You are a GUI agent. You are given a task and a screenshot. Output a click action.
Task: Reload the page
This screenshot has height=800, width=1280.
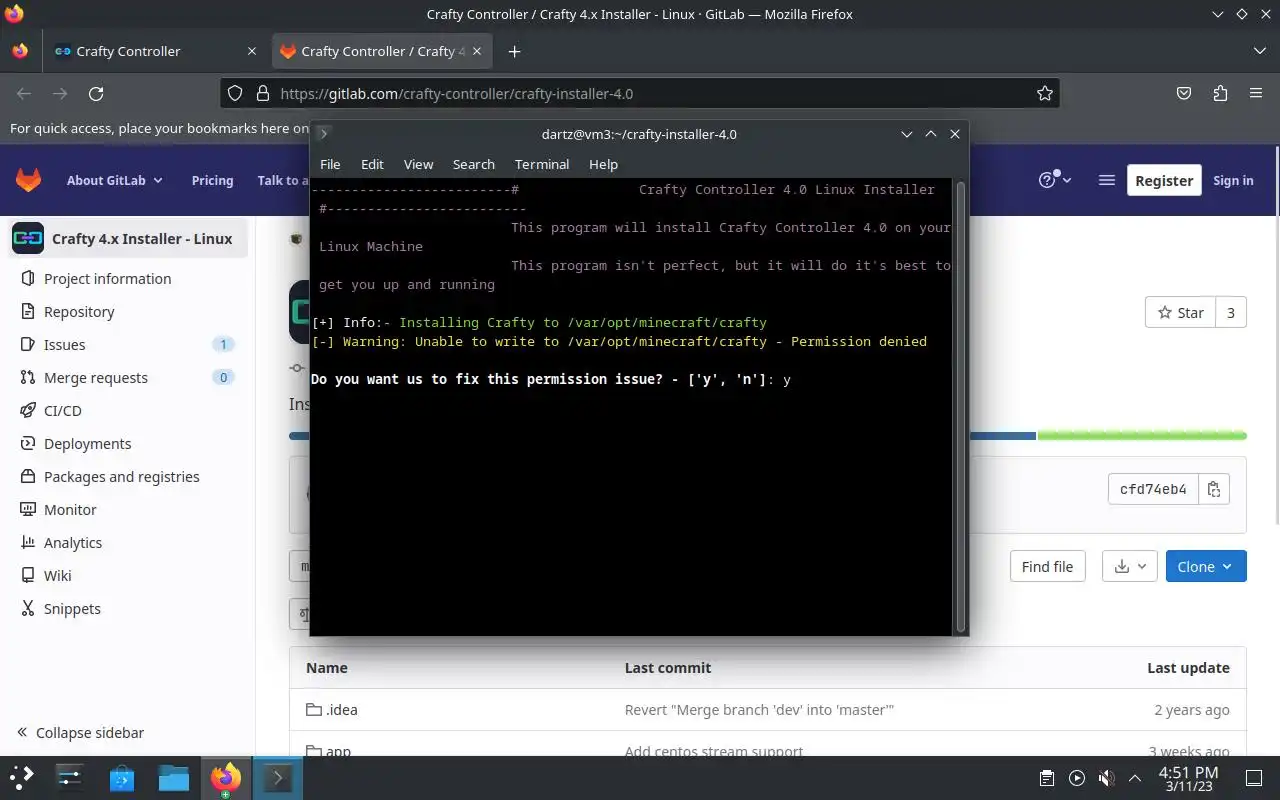coord(96,93)
